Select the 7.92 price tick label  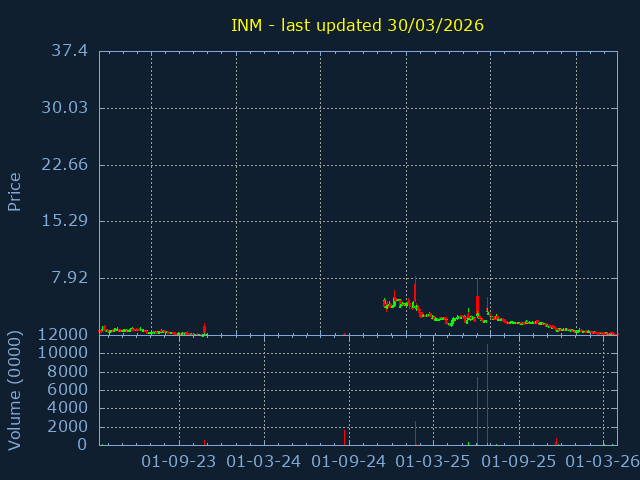pyautogui.click(x=69, y=278)
